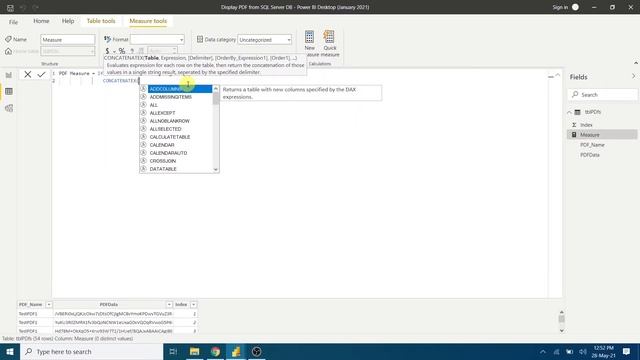Click the autocomplete list scroll-down arrow
The height and width of the screenshot is (360, 640).
tap(216, 169)
